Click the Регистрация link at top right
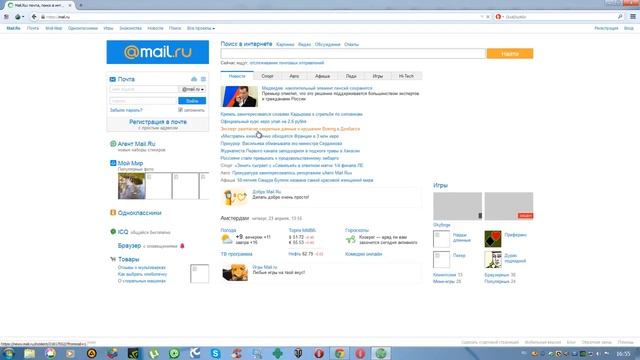 (606, 28)
